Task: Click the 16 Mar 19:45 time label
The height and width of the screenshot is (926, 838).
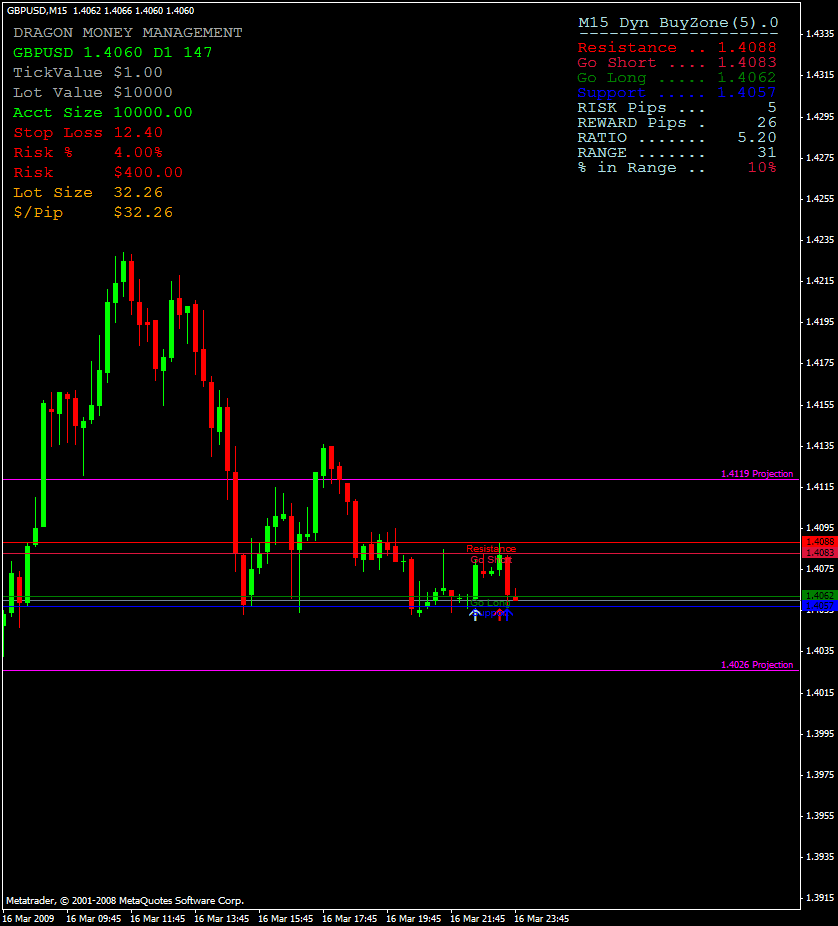Action: click(413, 918)
